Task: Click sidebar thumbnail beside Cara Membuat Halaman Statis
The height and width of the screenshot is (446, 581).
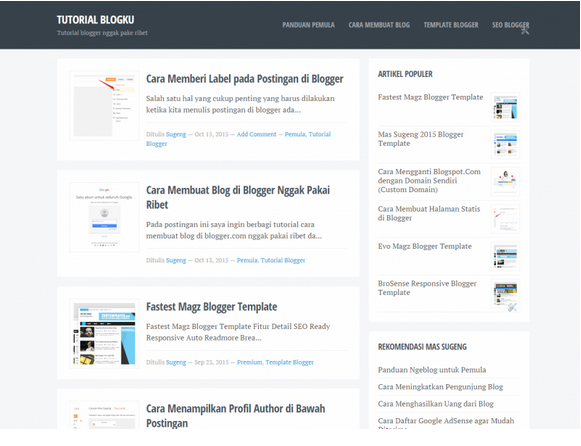Action: pyautogui.click(x=505, y=219)
